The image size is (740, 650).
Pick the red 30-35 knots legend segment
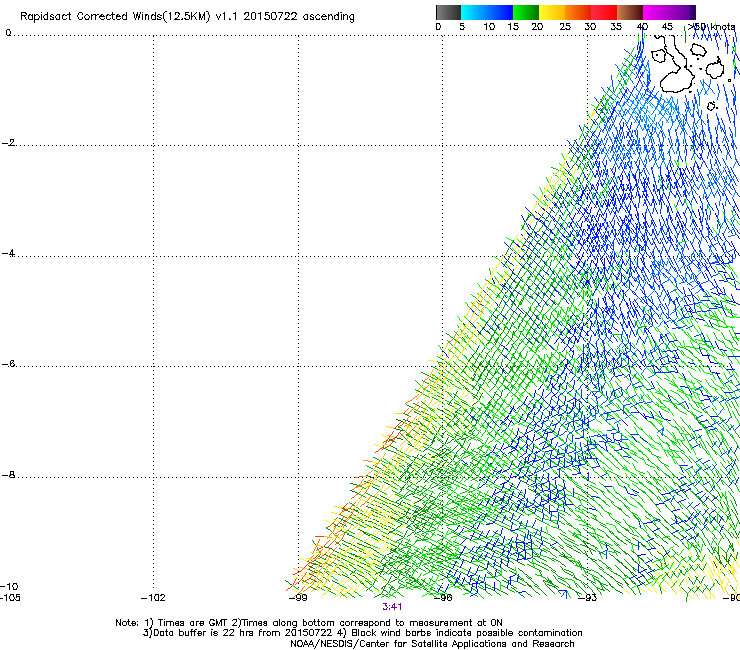604,12
